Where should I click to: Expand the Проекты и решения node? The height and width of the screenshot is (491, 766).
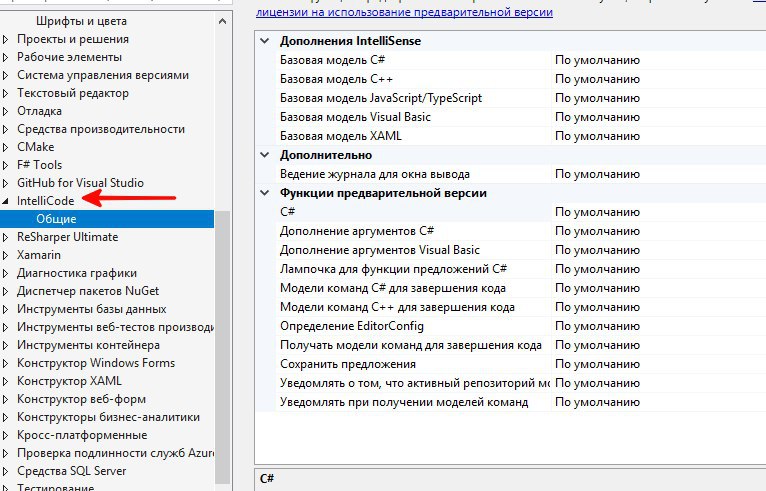5,39
